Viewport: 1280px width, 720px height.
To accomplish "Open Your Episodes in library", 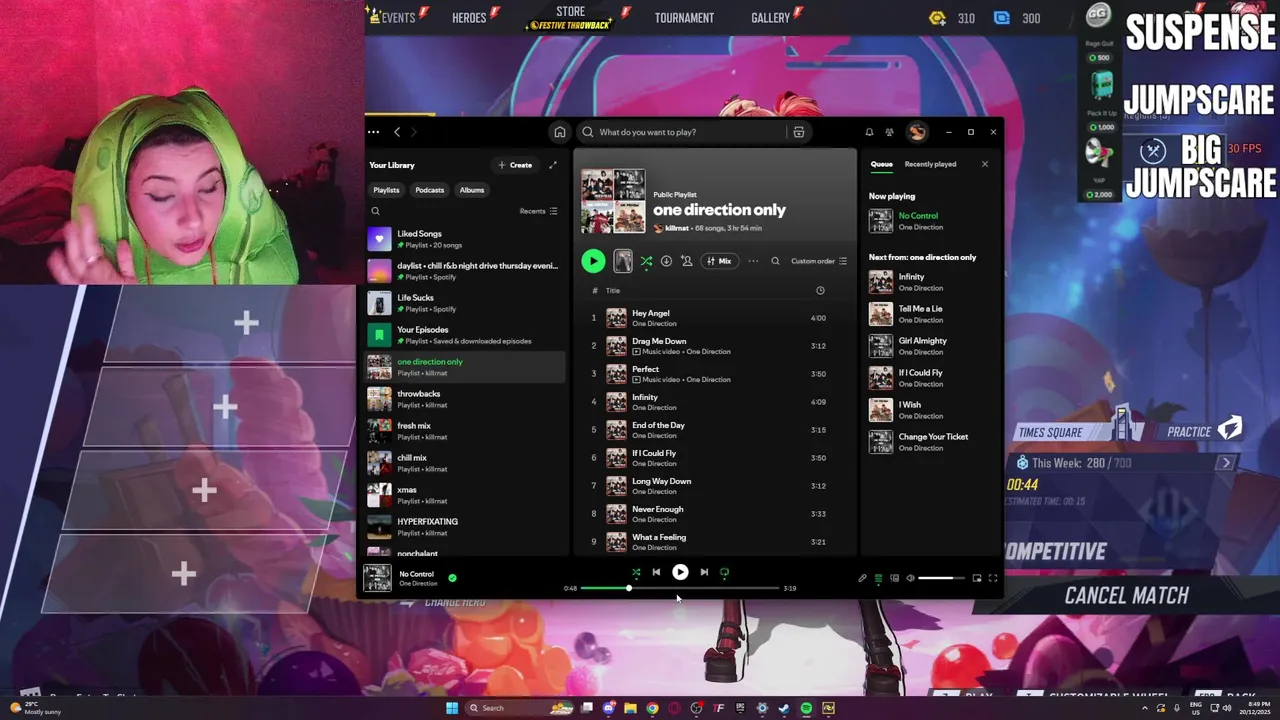I will (465, 335).
